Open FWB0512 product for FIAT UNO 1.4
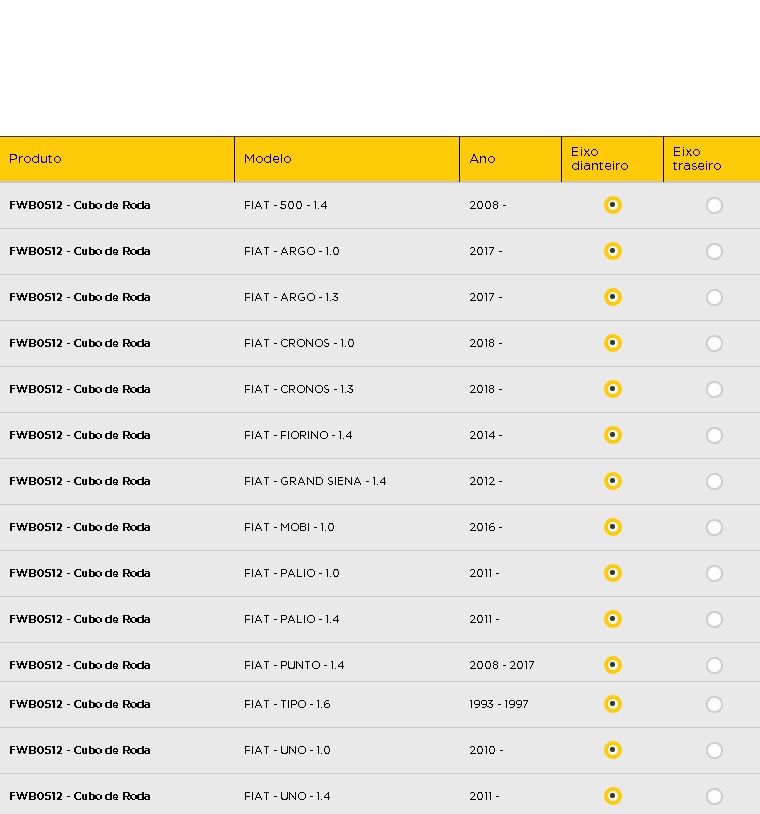The height and width of the screenshot is (814, 760). click(x=79, y=796)
